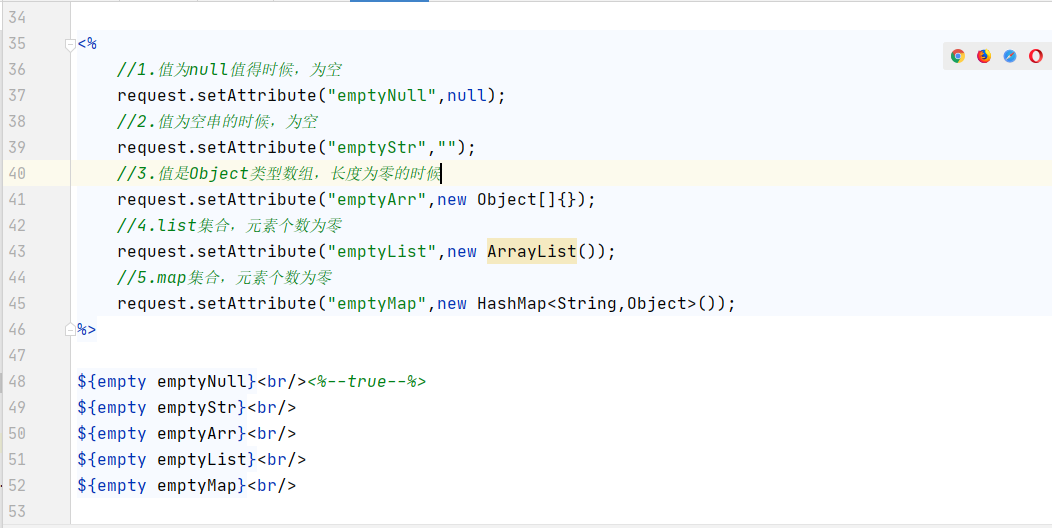The image size is (1052, 528).
Task: Click ${empty emptyList} expression on line 51
Action: (x=167, y=460)
